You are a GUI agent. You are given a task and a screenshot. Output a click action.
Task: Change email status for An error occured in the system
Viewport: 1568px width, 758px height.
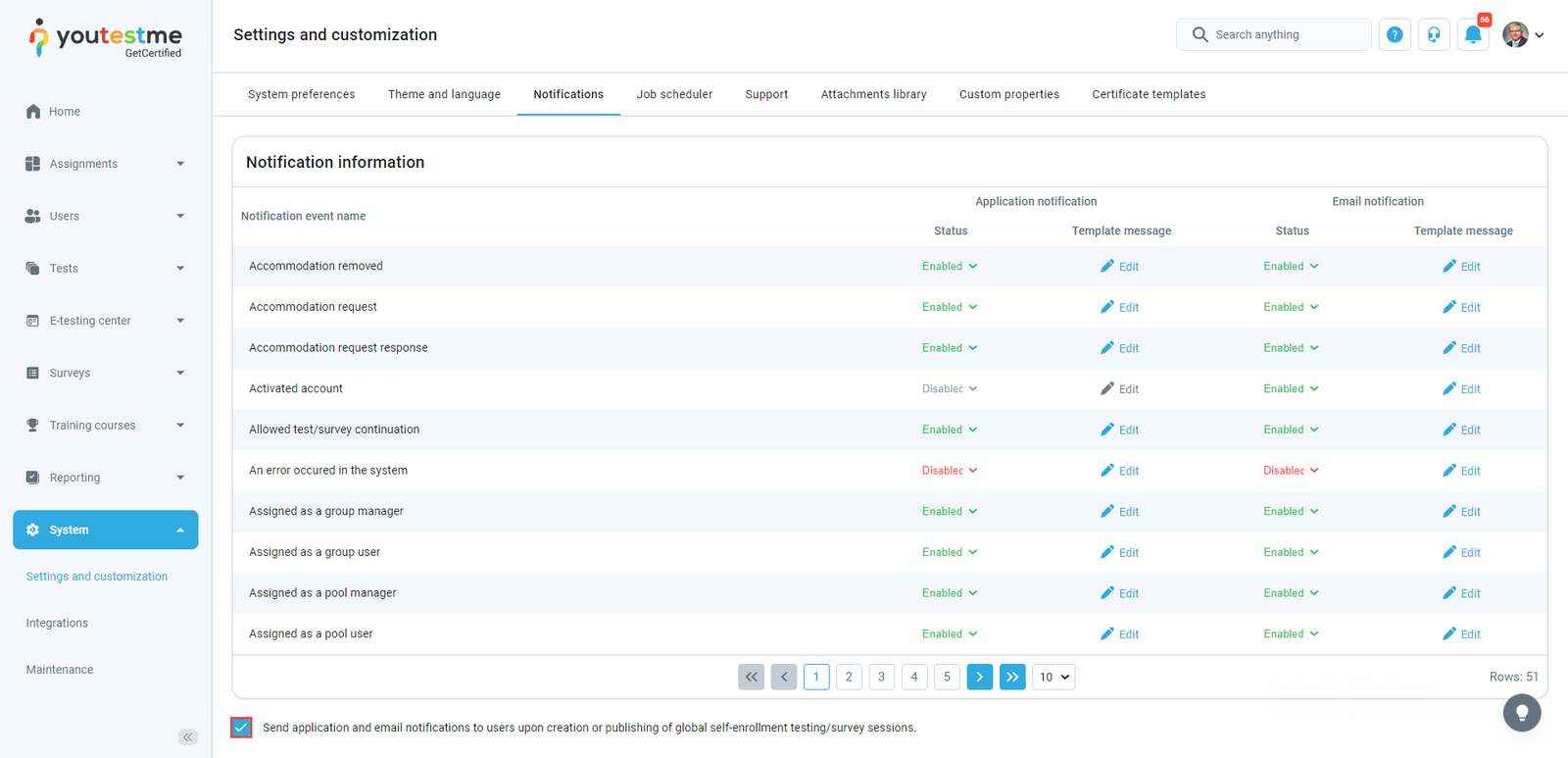1291,471
